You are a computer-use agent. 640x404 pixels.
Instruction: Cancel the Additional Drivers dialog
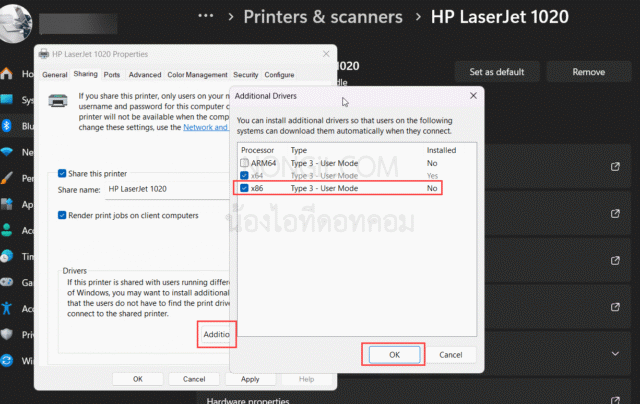point(451,355)
